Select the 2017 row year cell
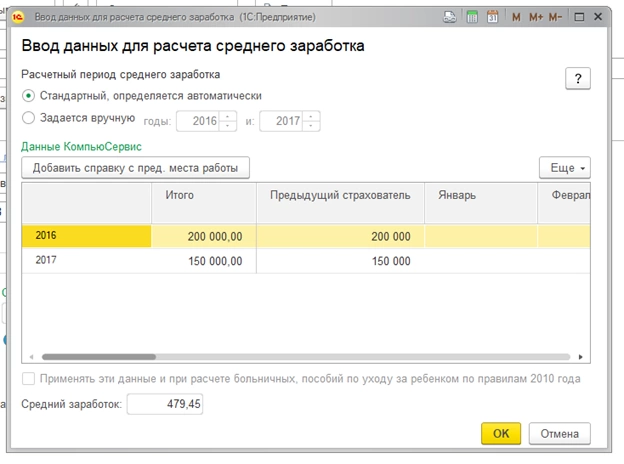The width and height of the screenshot is (624, 464). click(86, 261)
